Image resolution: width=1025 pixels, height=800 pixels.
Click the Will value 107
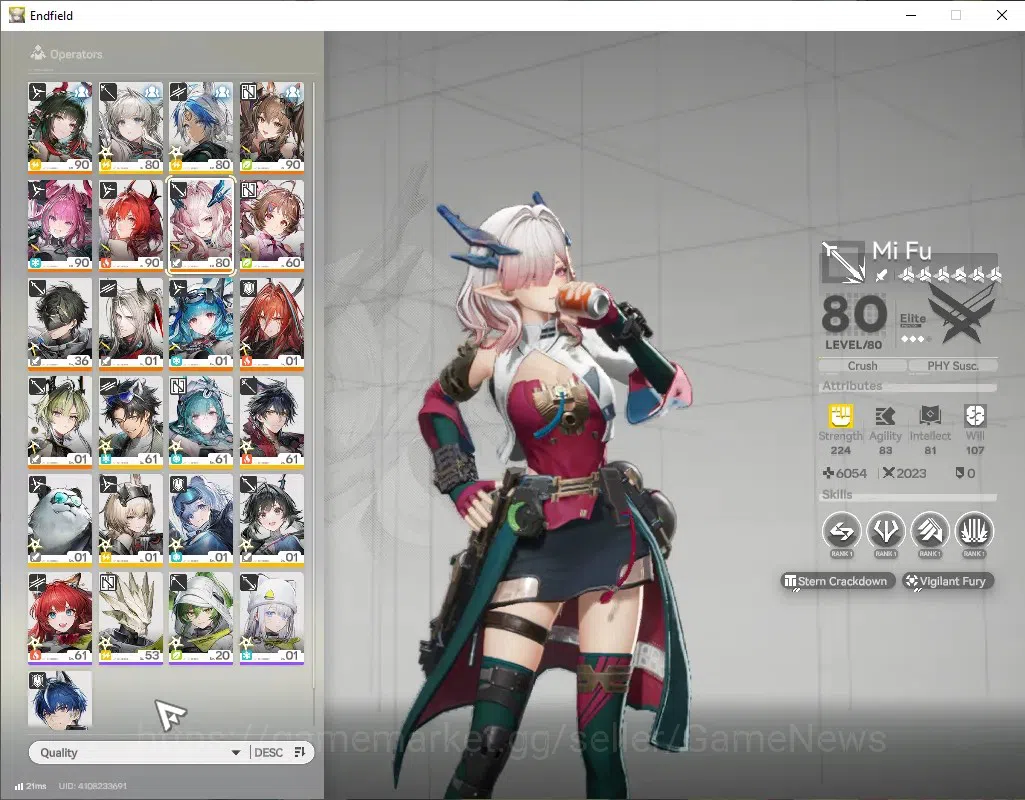[x=975, y=450]
